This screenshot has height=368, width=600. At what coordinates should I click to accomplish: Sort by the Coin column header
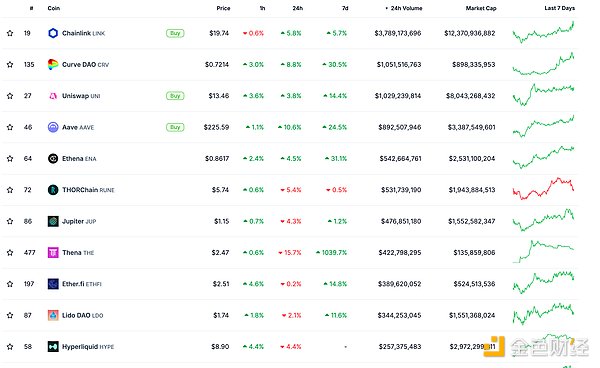click(54, 8)
